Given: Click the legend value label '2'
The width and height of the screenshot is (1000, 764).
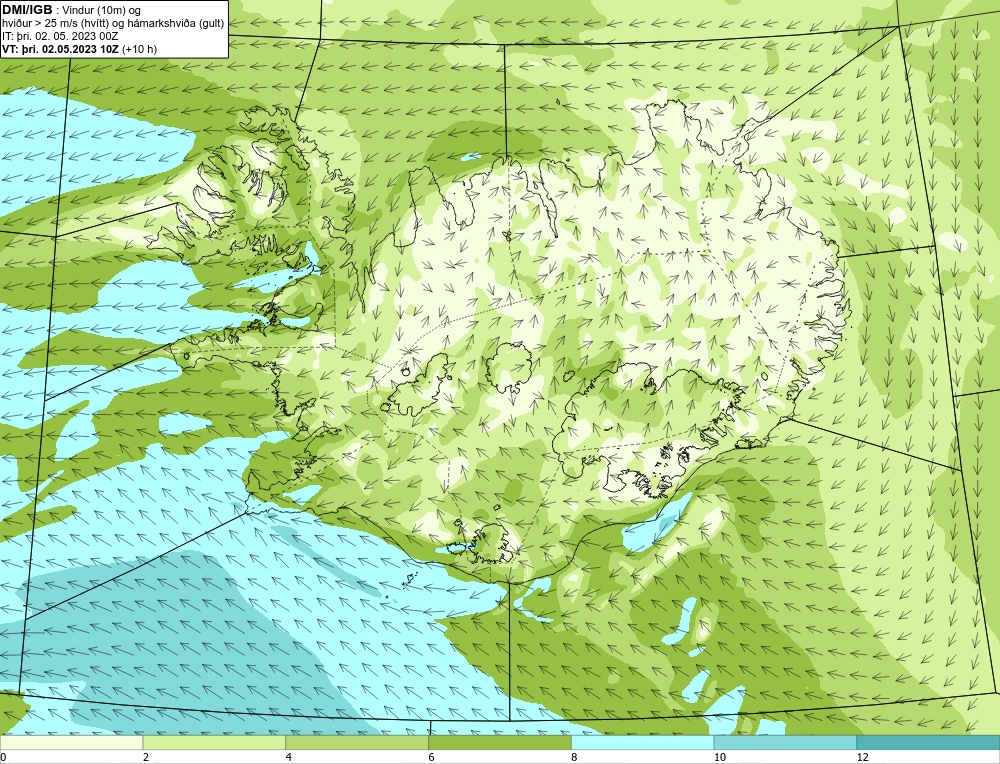Looking at the screenshot, I should [x=146, y=757].
